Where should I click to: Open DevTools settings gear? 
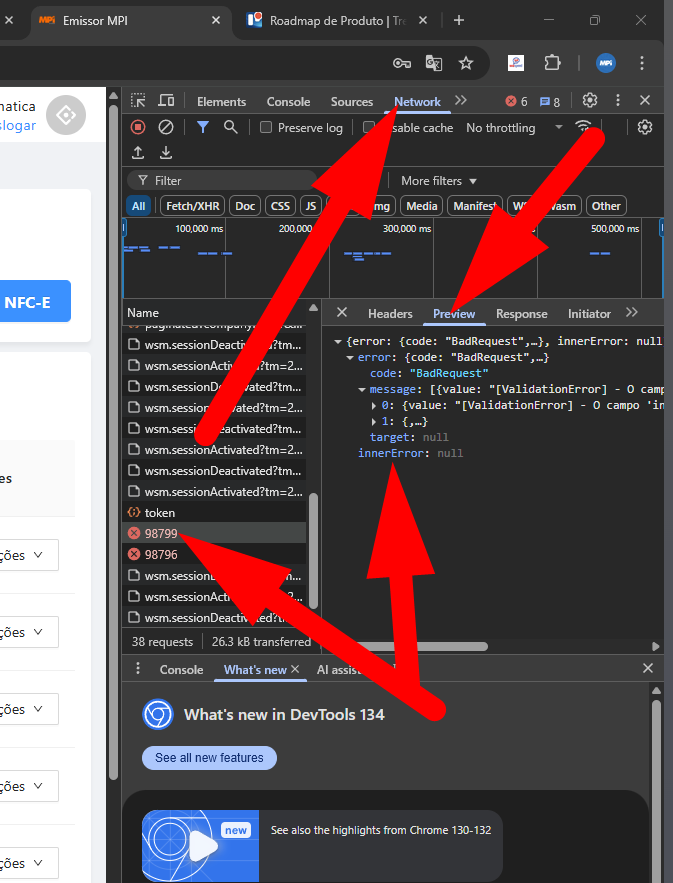[590, 101]
